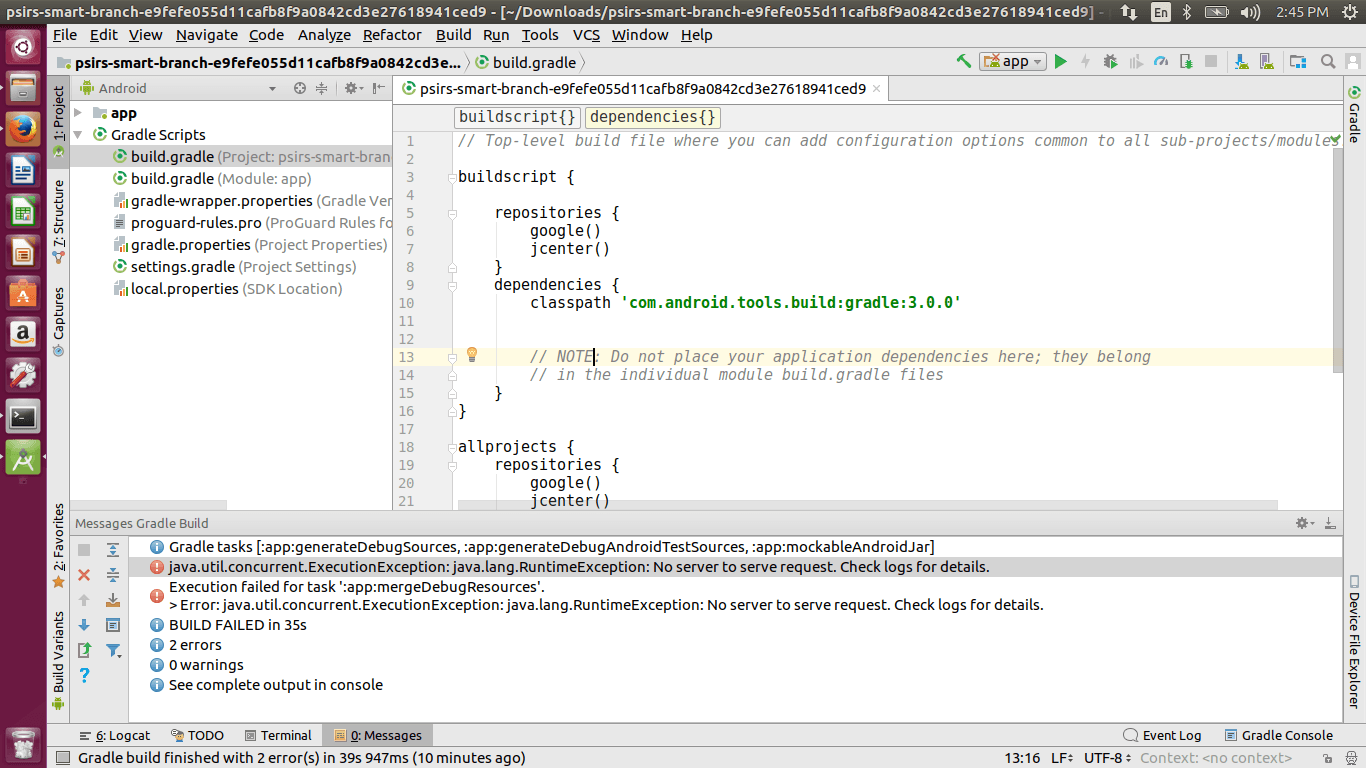Open the Project Structure icon
Image resolution: width=1366 pixels, height=768 pixels.
(1298, 61)
